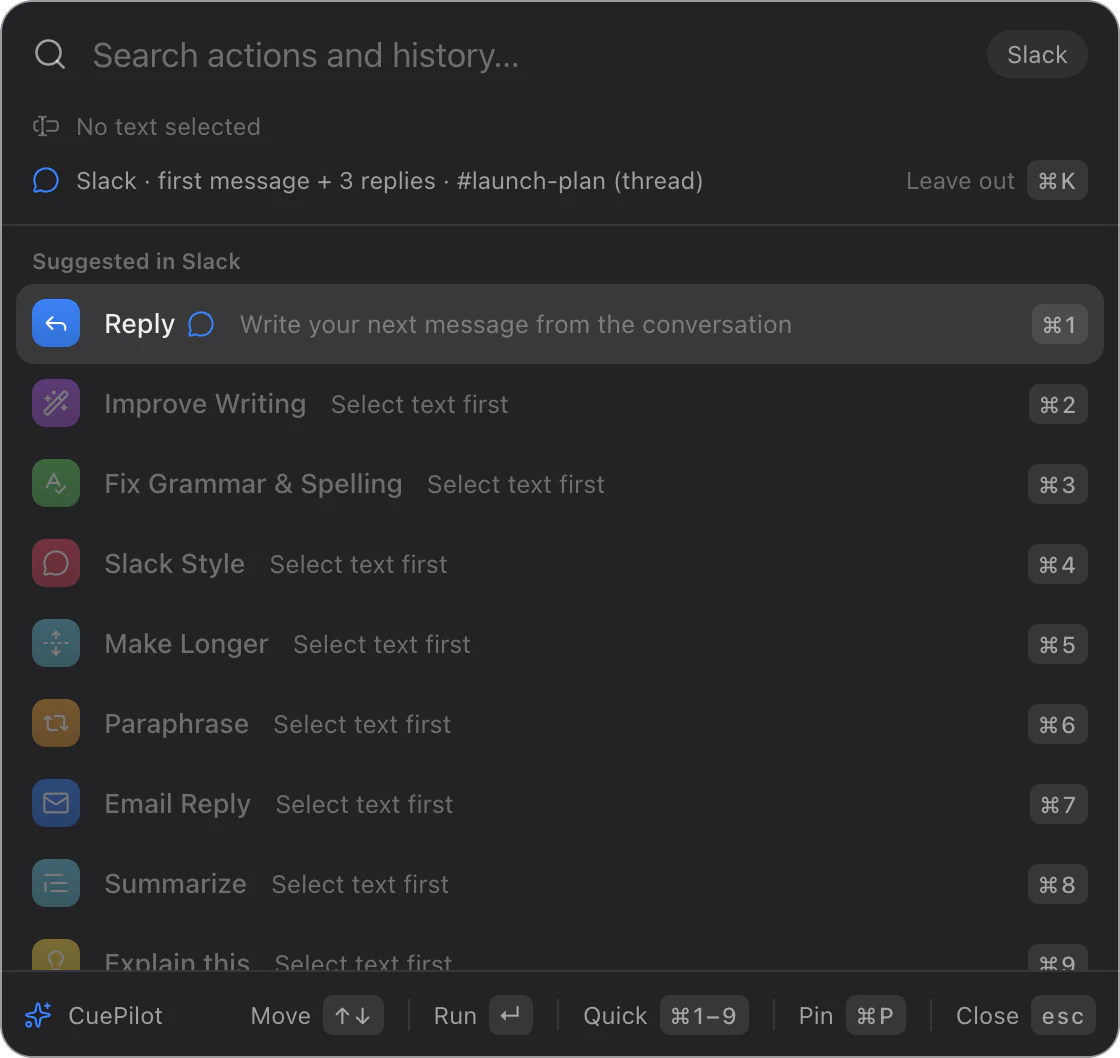The image size is (1120, 1058).
Task: Click the ⌘9 shortcut badge
Action: pyautogui.click(x=1058, y=958)
